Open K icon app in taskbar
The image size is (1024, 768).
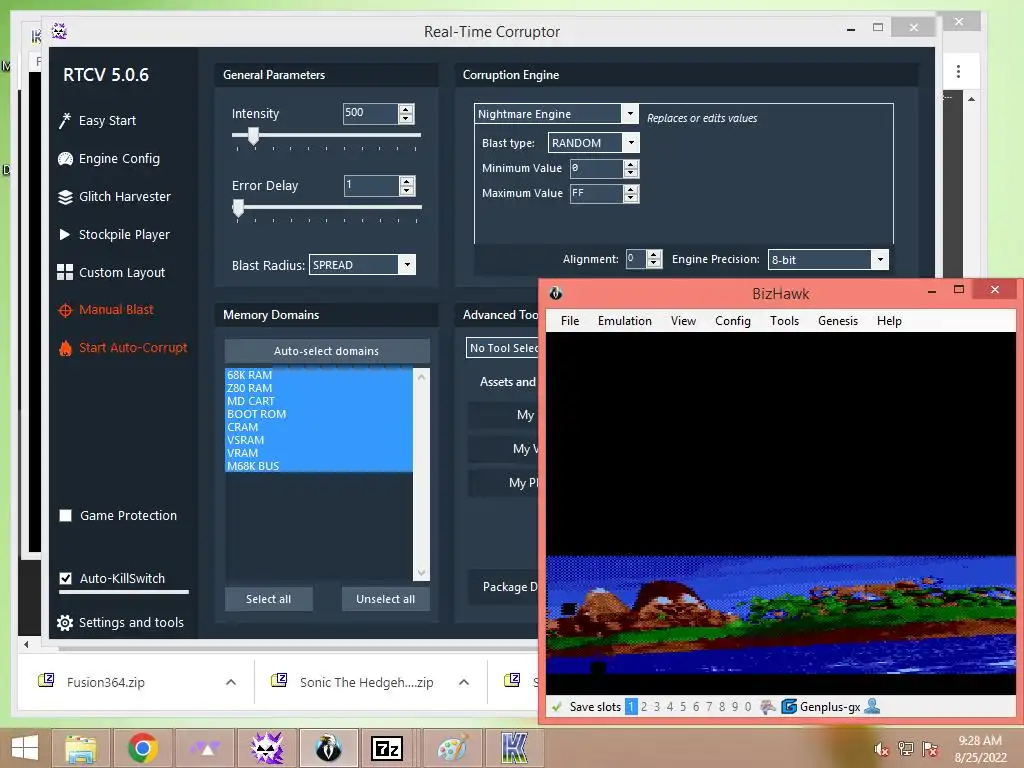514,748
